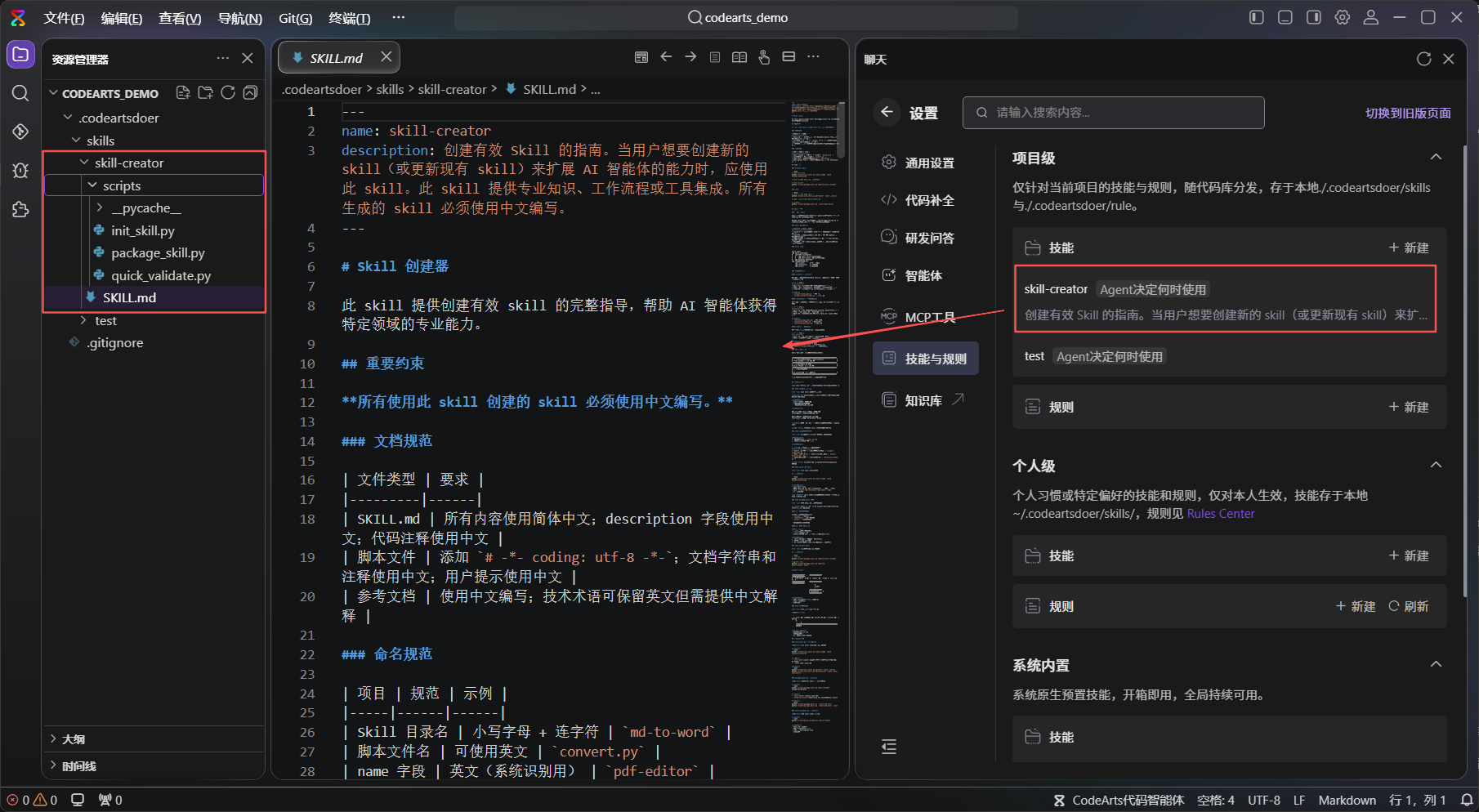Image resolution: width=1479 pixels, height=812 pixels.
Task: Expand the __pycache__ folder
Action: (101, 207)
